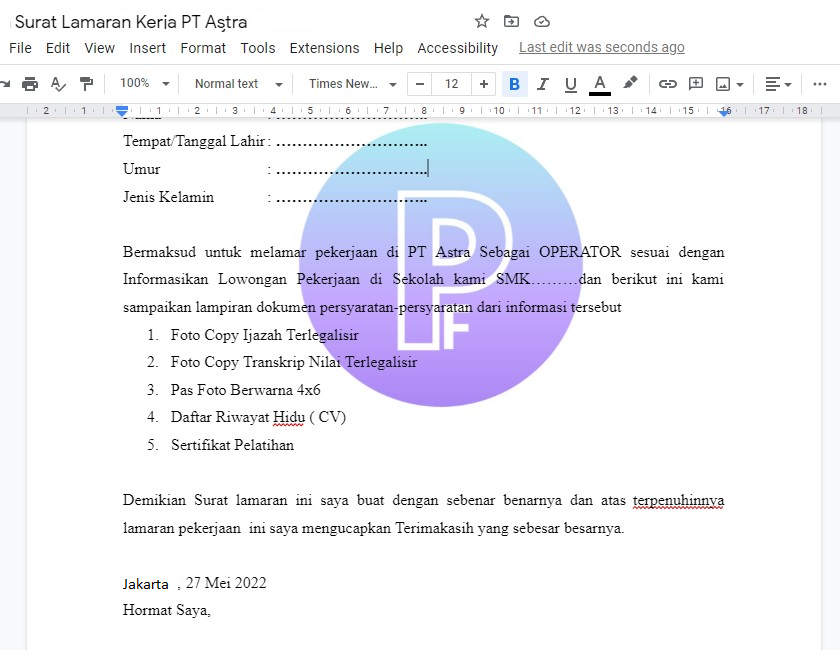Expand the Insert image dropdown arrow
Viewport: 840px width, 650px height.
(740, 85)
